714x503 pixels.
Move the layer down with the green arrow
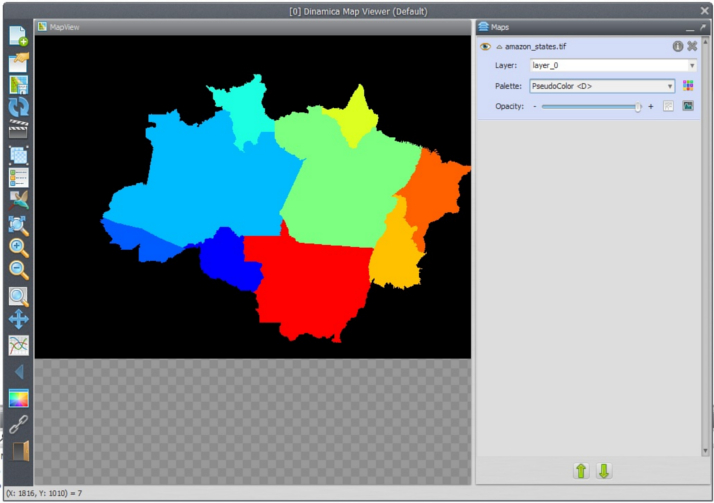[604, 470]
